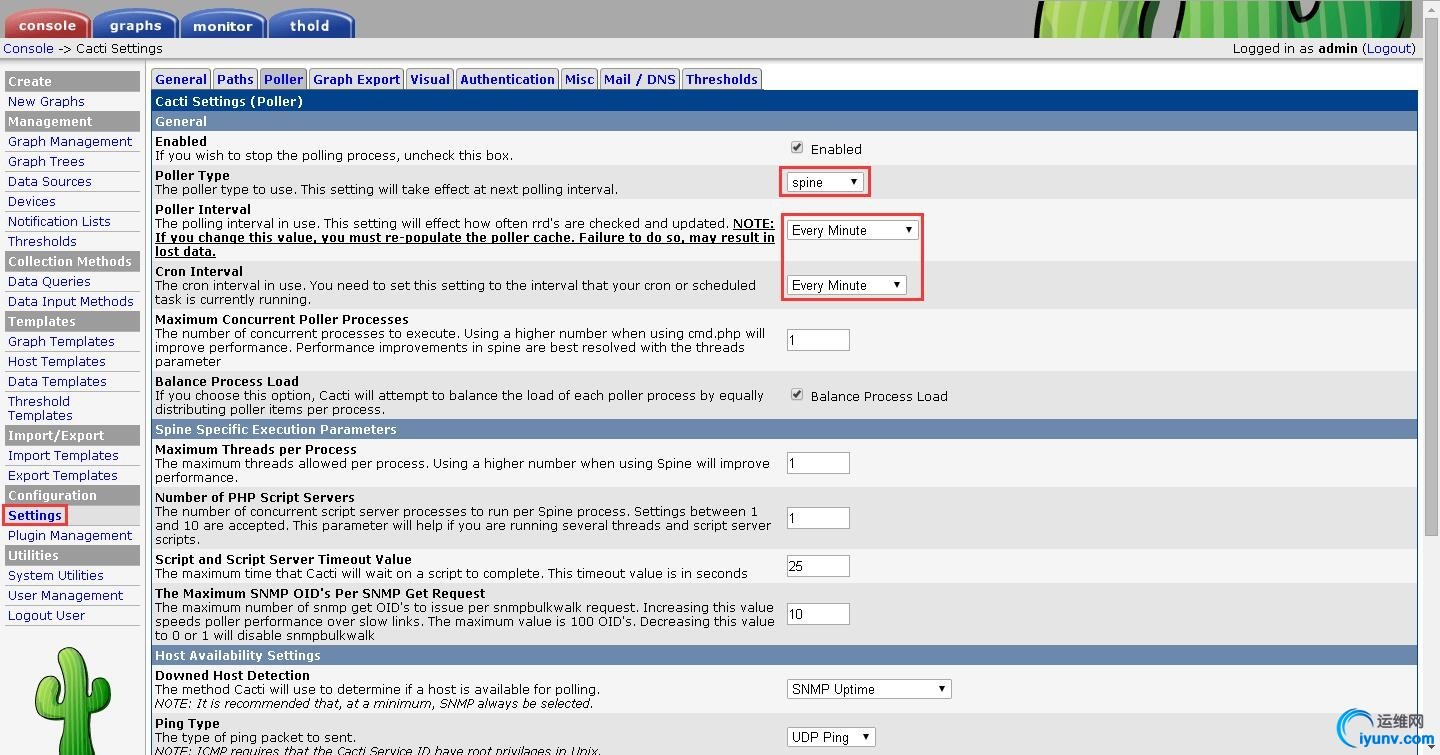Open Notification Lists in sidebar
This screenshot has height=755, width=1440.
coord(59,221)
